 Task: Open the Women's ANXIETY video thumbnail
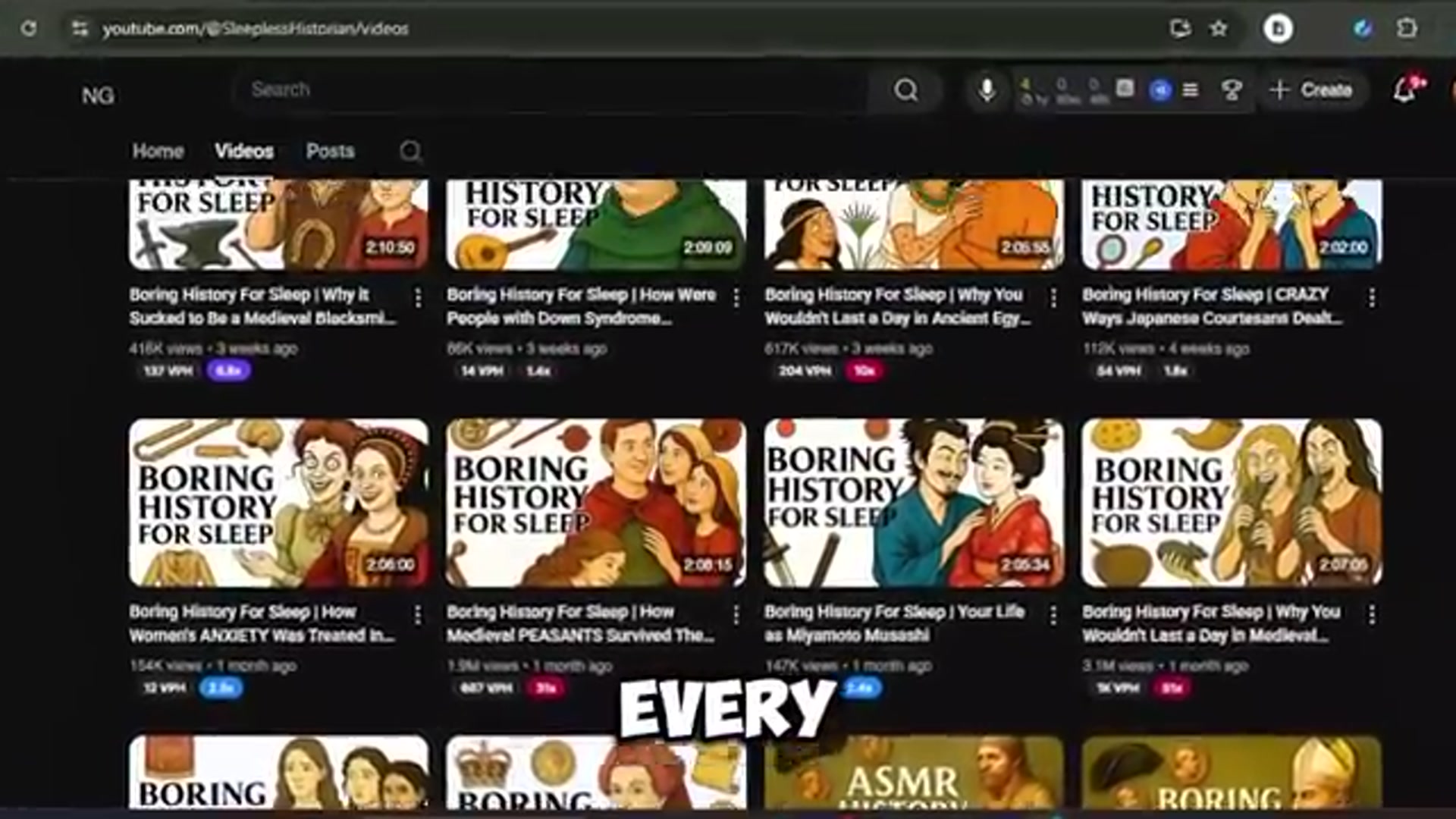[x=278, y=503]
